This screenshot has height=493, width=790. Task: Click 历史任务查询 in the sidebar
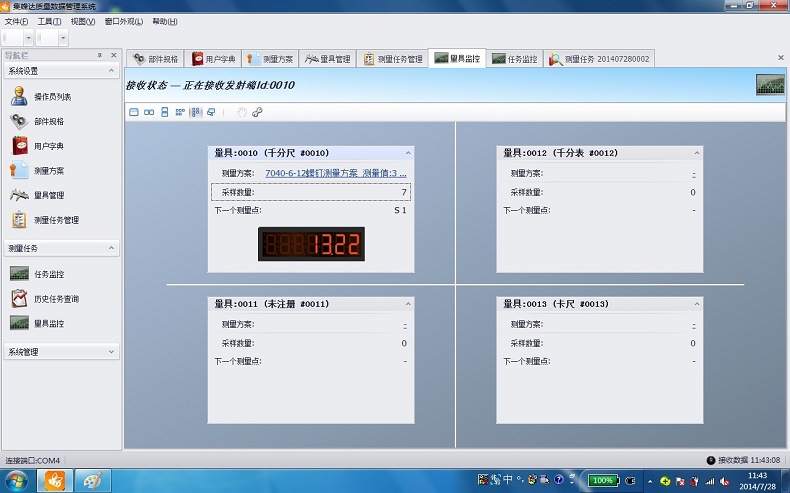click(56, 299)
